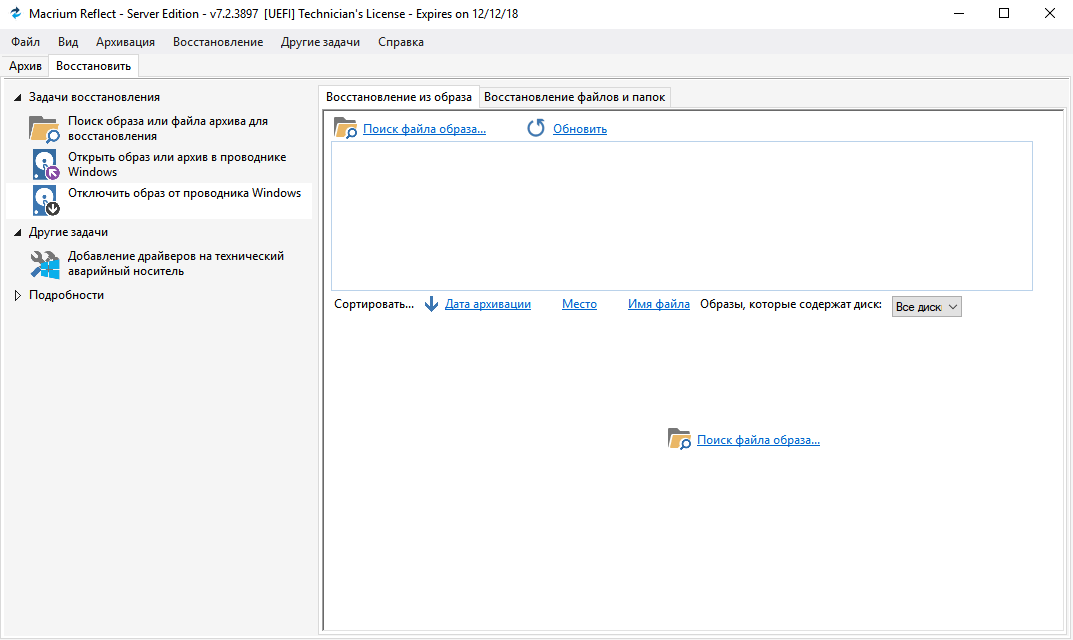1073x640 pixels.
Task: Click the 'Обновить' link
Action: pyautogui.click(x=579, y=129)
